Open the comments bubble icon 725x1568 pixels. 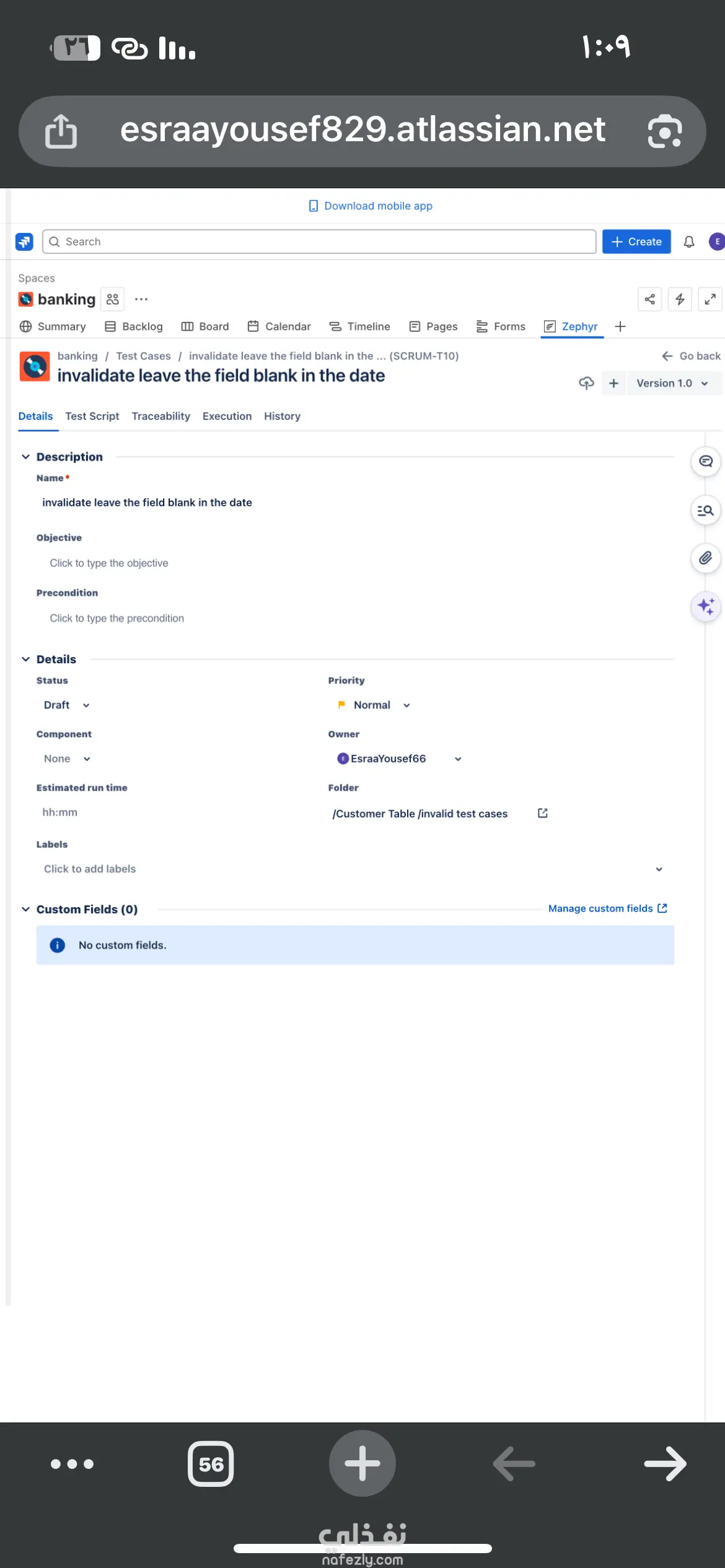tap(705, 461)
